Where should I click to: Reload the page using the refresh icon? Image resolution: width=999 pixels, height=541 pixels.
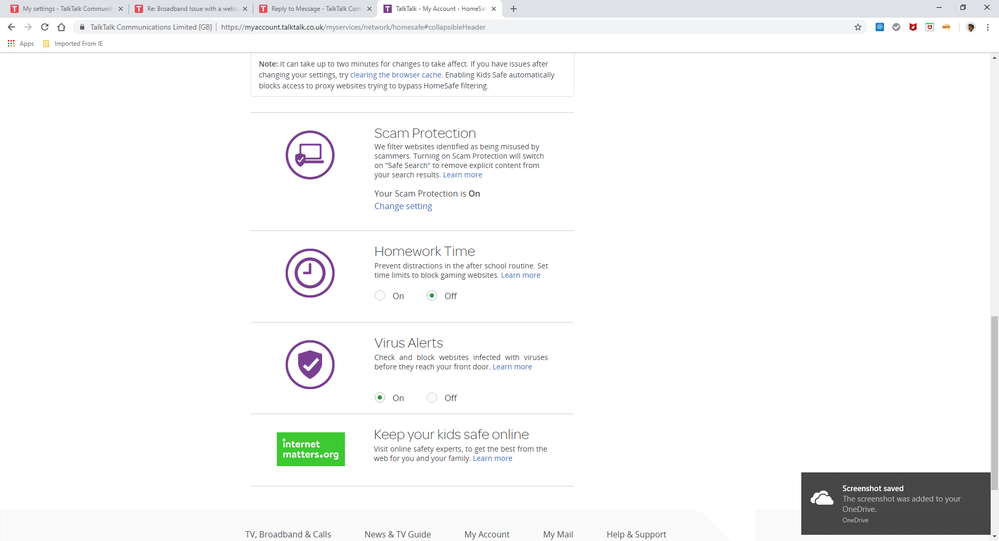(45, 27)
